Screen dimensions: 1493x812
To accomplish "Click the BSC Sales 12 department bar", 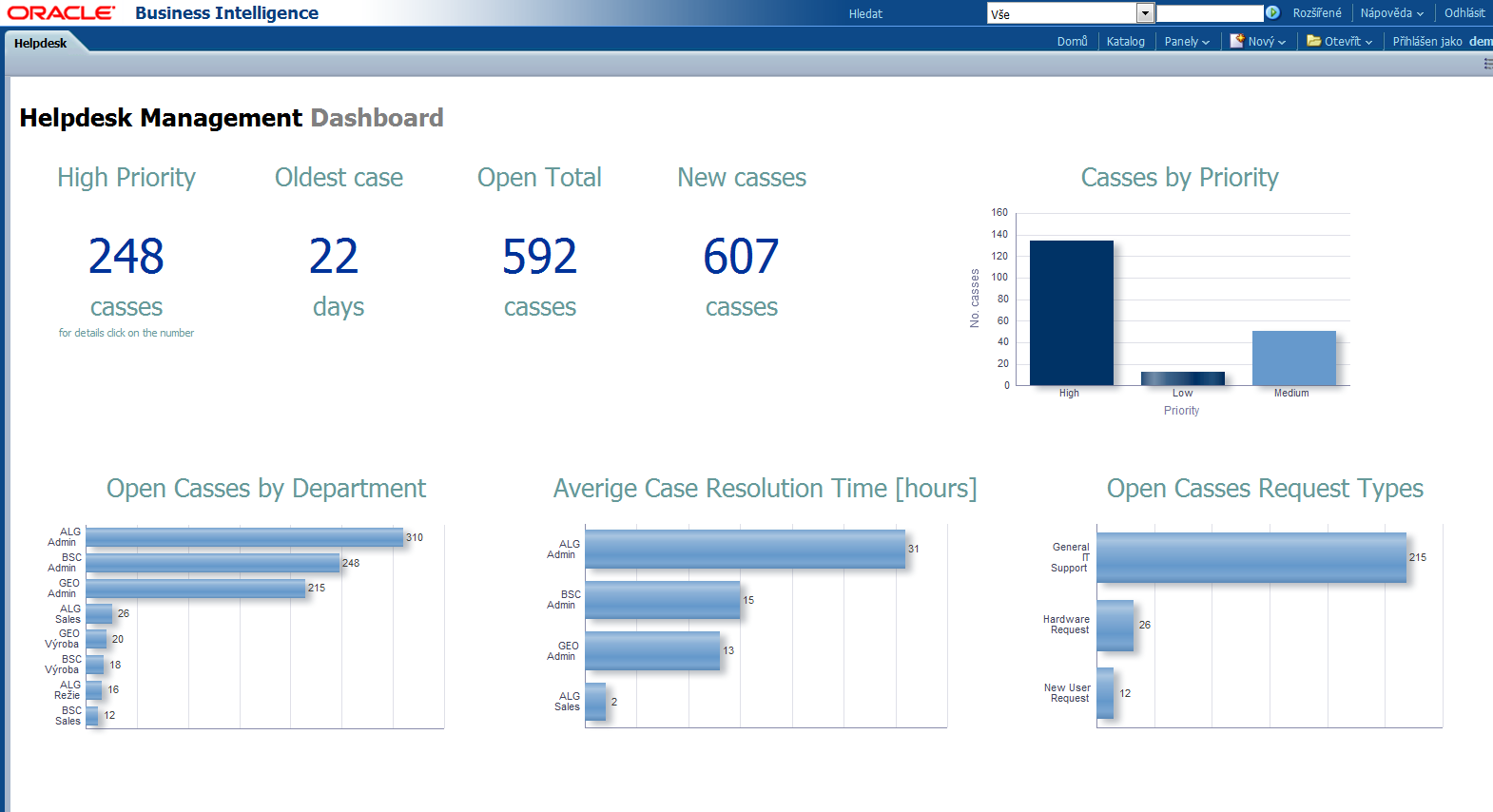I will (x=92, y=716).
